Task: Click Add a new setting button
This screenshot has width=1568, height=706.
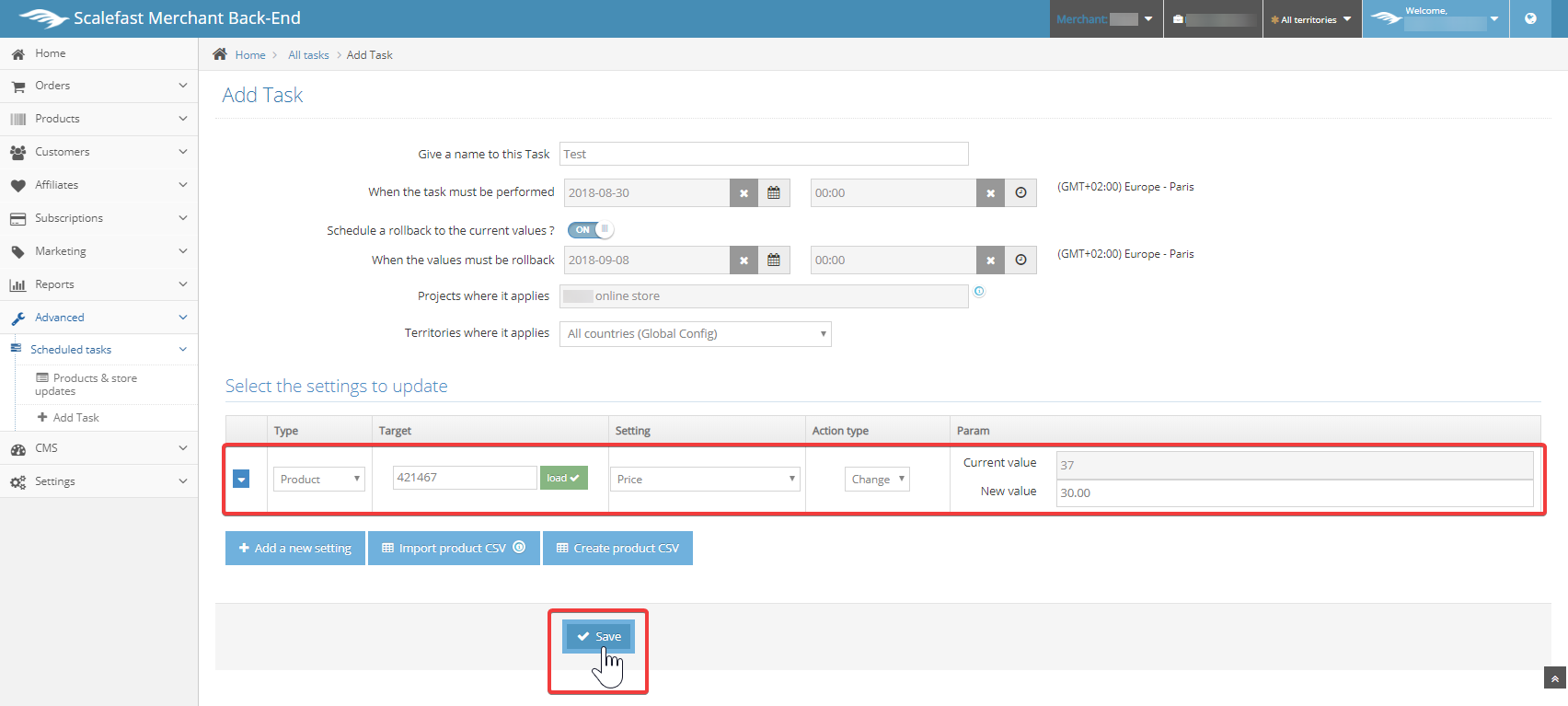Action: coord(295,549)
